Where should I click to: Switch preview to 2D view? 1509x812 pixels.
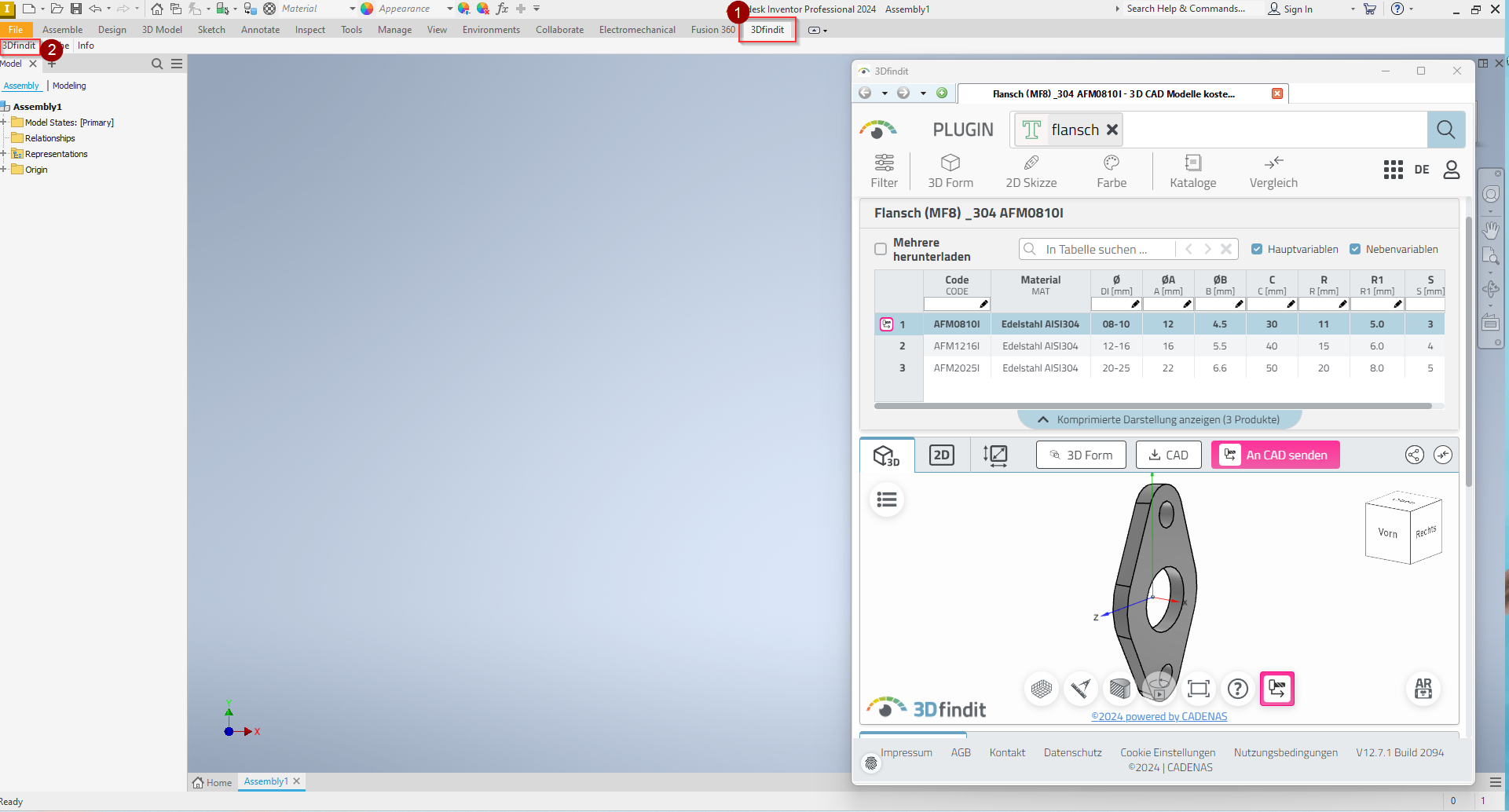pos(941,455)
